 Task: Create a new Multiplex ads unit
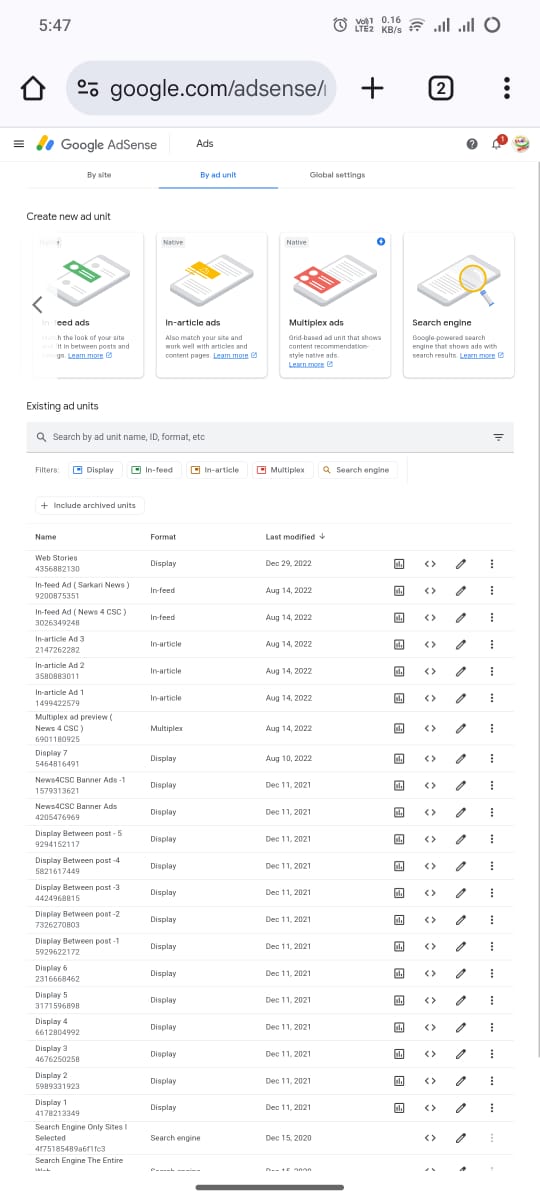335,305
